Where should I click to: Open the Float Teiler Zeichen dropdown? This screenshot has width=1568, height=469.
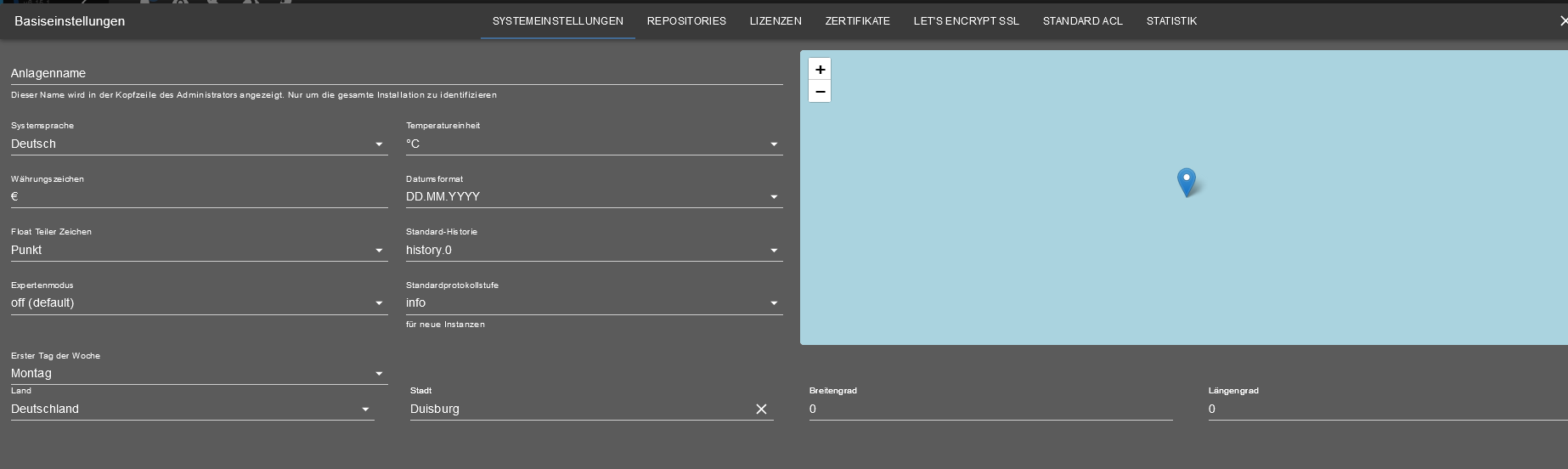click(199, 251)
